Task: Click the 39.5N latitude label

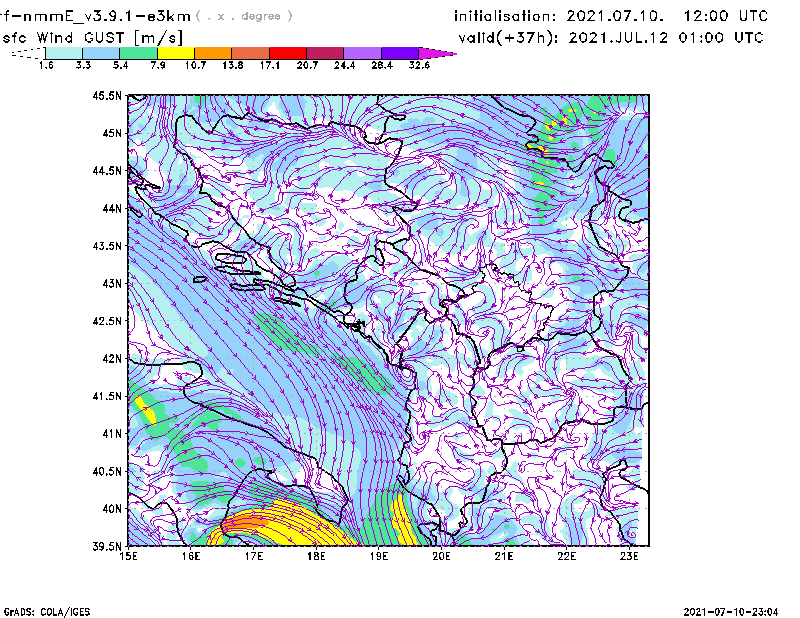Action: pyautogui.click(x=107, y=547)
